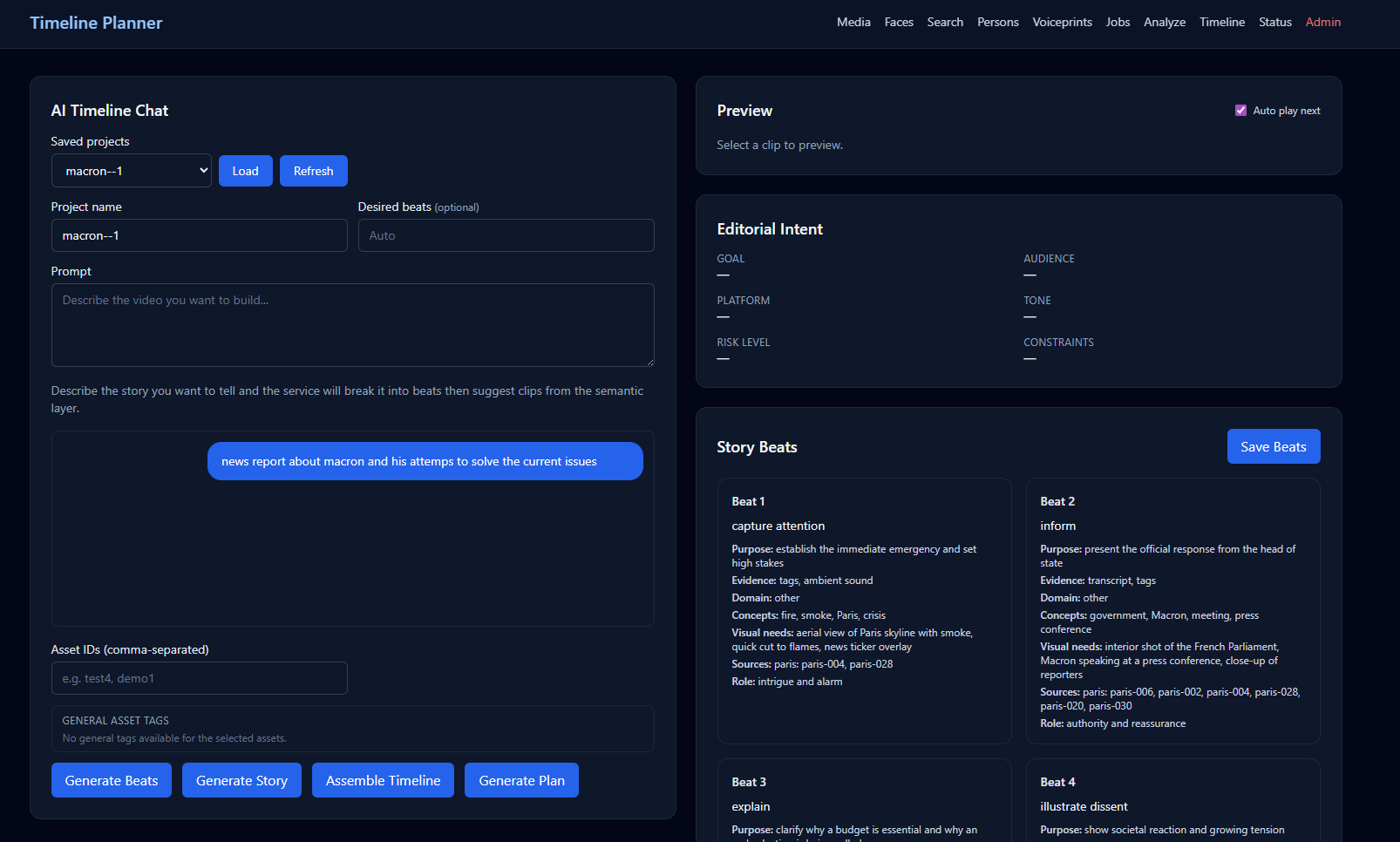The width and height of the screenshot is (1400, 842).
Task: Go to the Faces nav item
Action: tap(899, 22)
